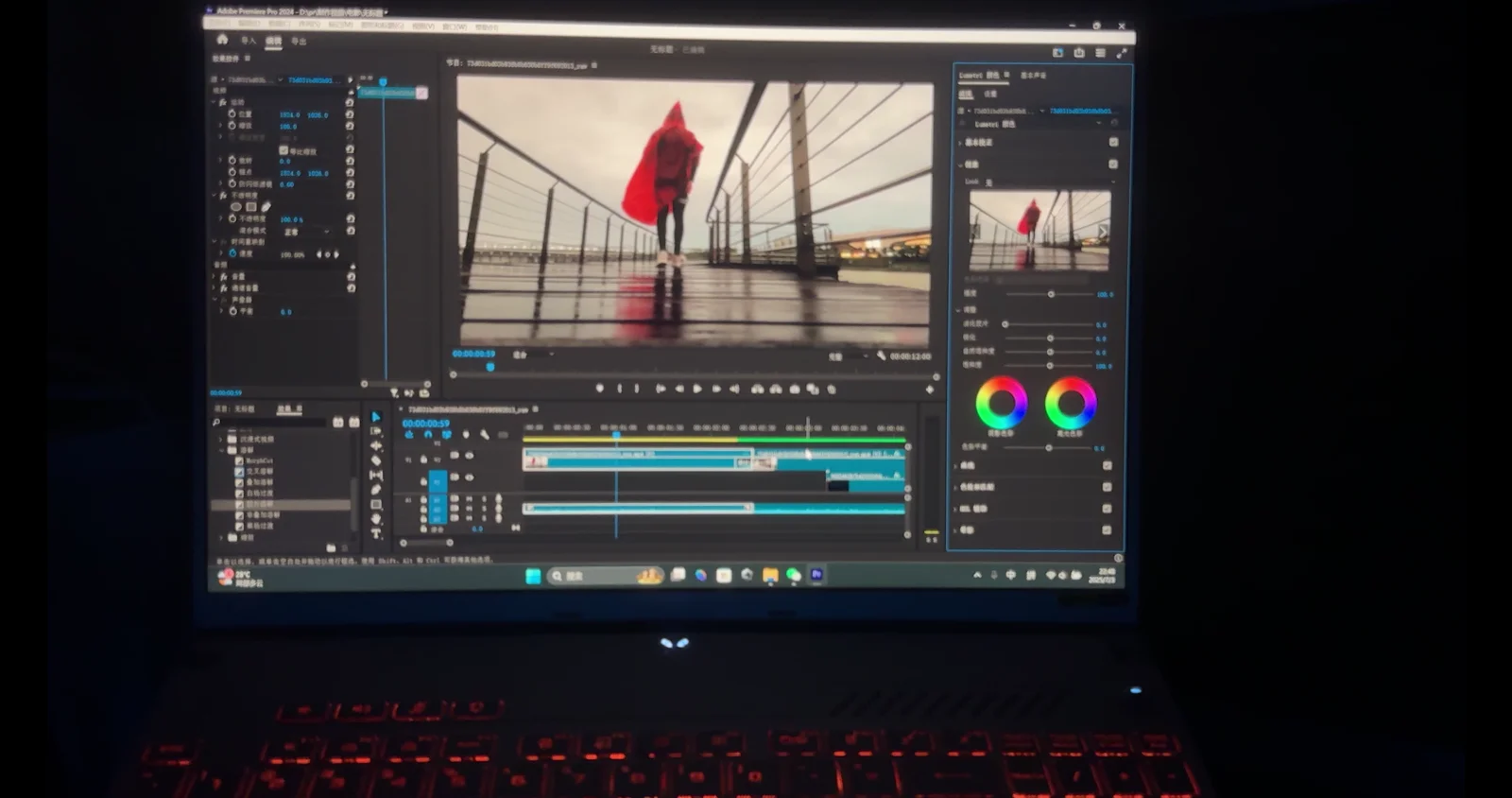
Task: Select the Ripple Edit tool
Action: (x=376, y=445)
